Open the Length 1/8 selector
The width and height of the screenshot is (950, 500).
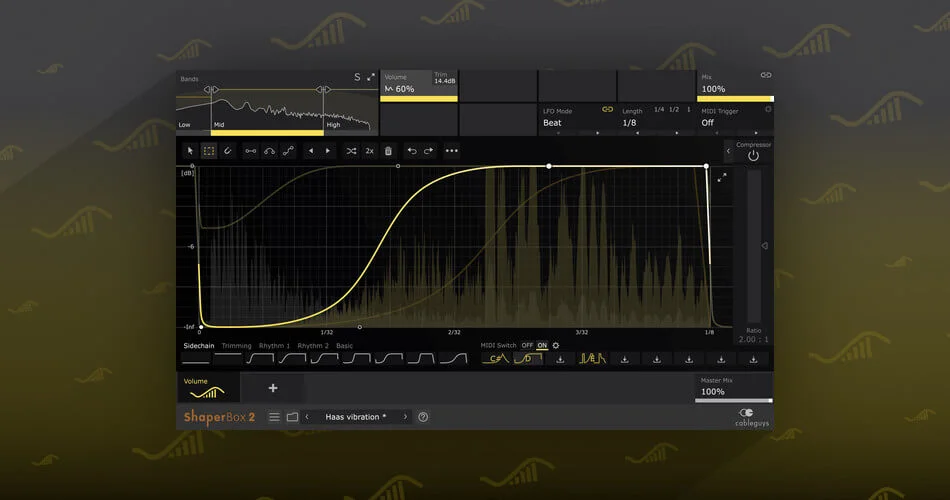point(629,123)
